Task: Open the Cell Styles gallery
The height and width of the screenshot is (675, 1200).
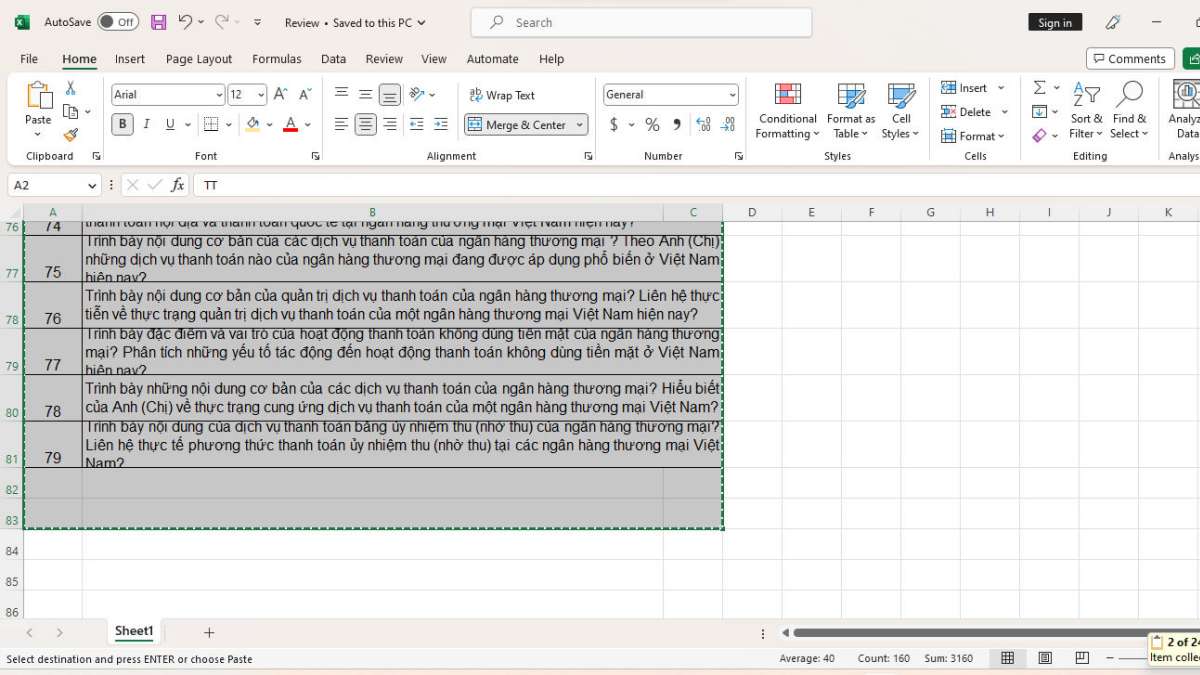Action: (901, 110)
